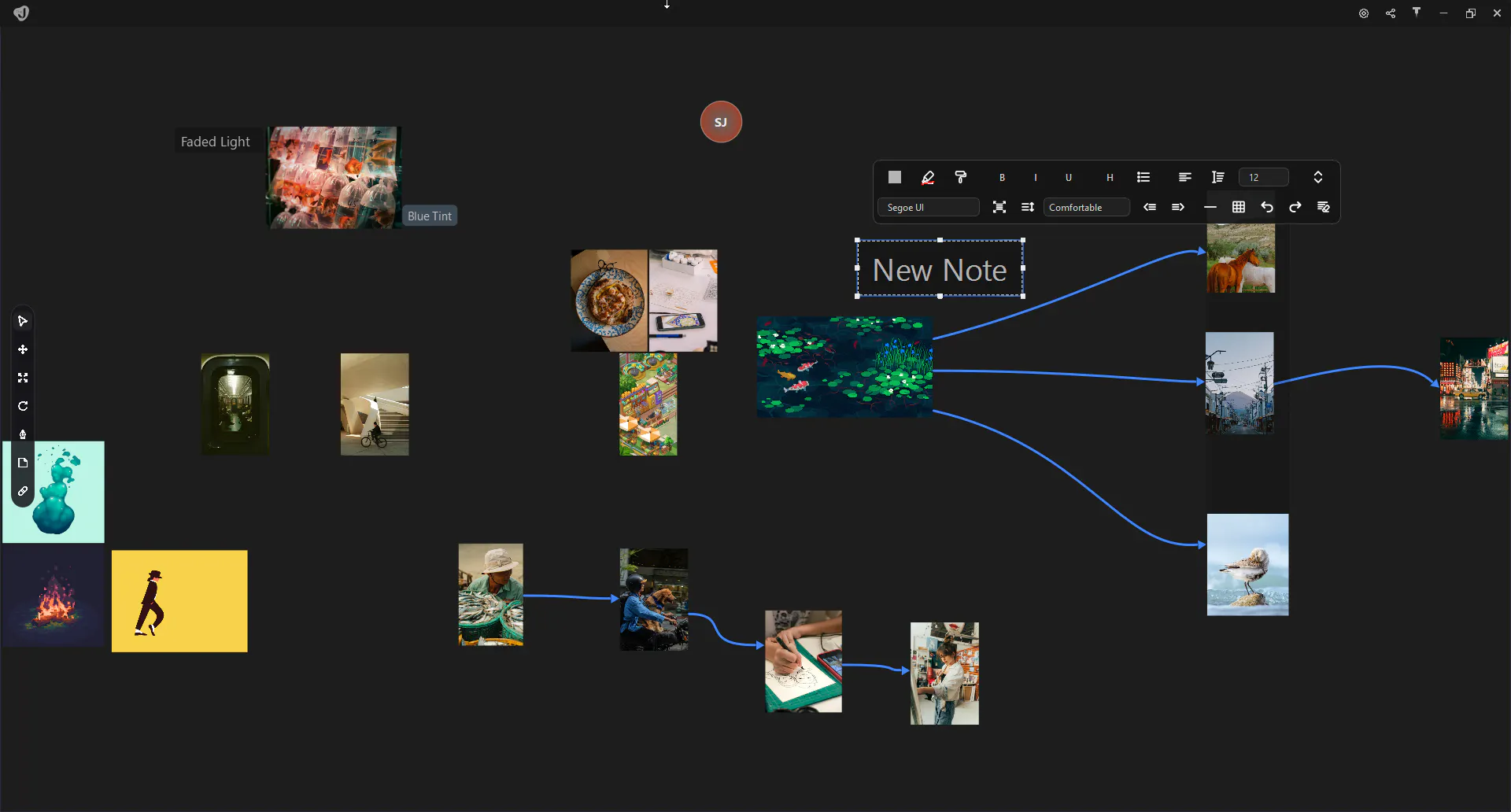The image size is (1511, 812).
Task: Click the pin-on-top icon in title bar
Action: (x=1417, y=12)
